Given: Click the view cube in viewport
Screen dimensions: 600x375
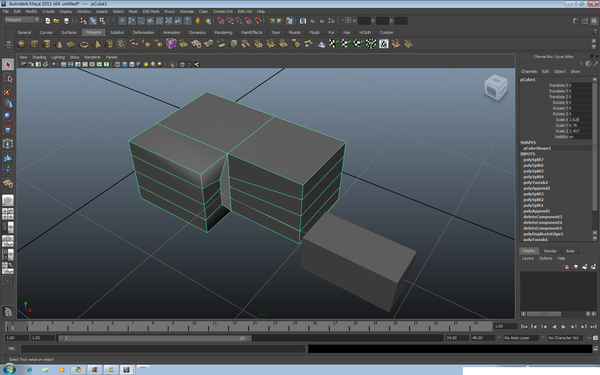Looking at the screenshot, I should tap(496, 87).
